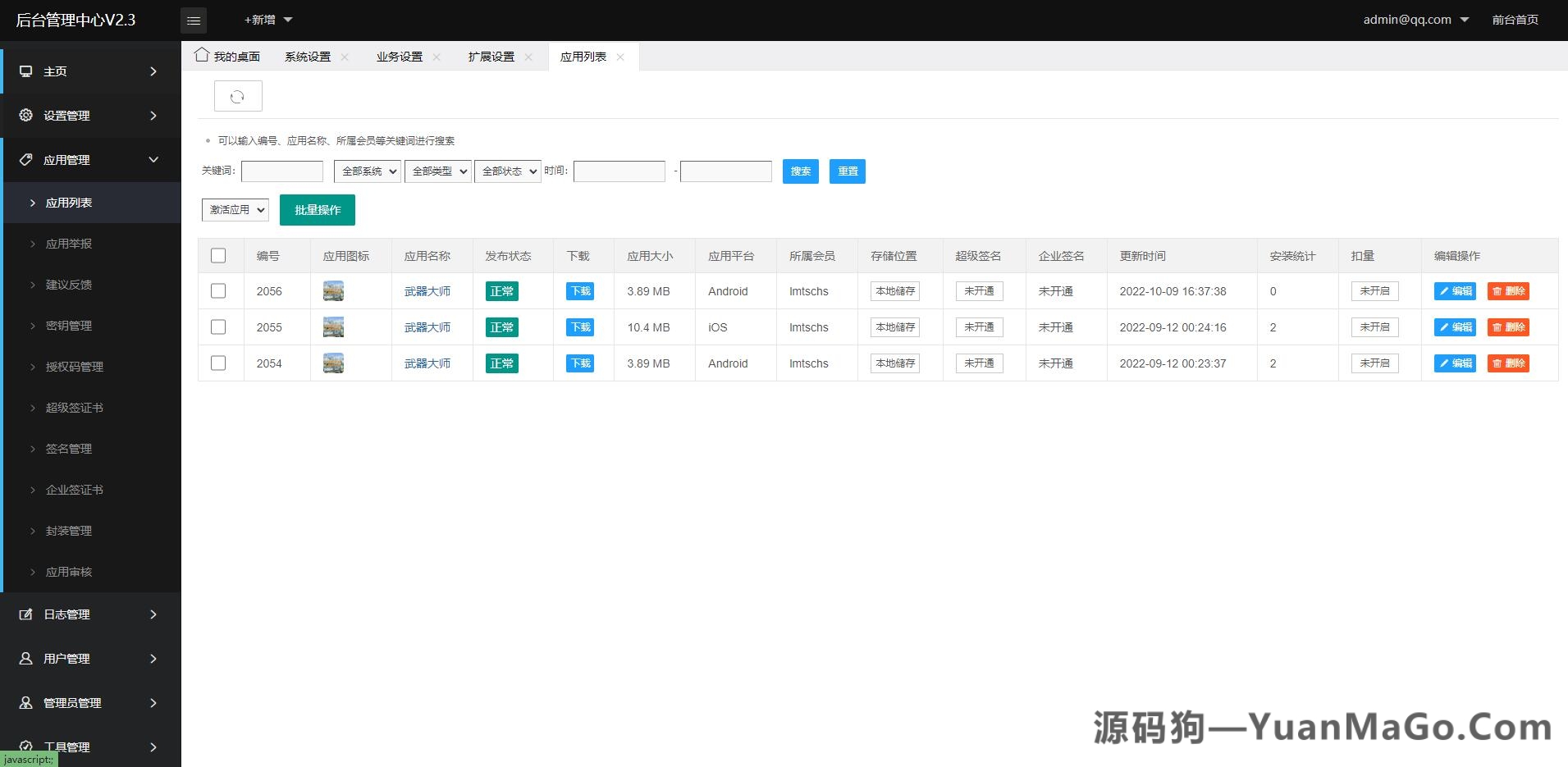Image resolution: width=1568 pixels, height=767 pixels.
Task: Click the 搜索 search button
Action: click(800, 171)
